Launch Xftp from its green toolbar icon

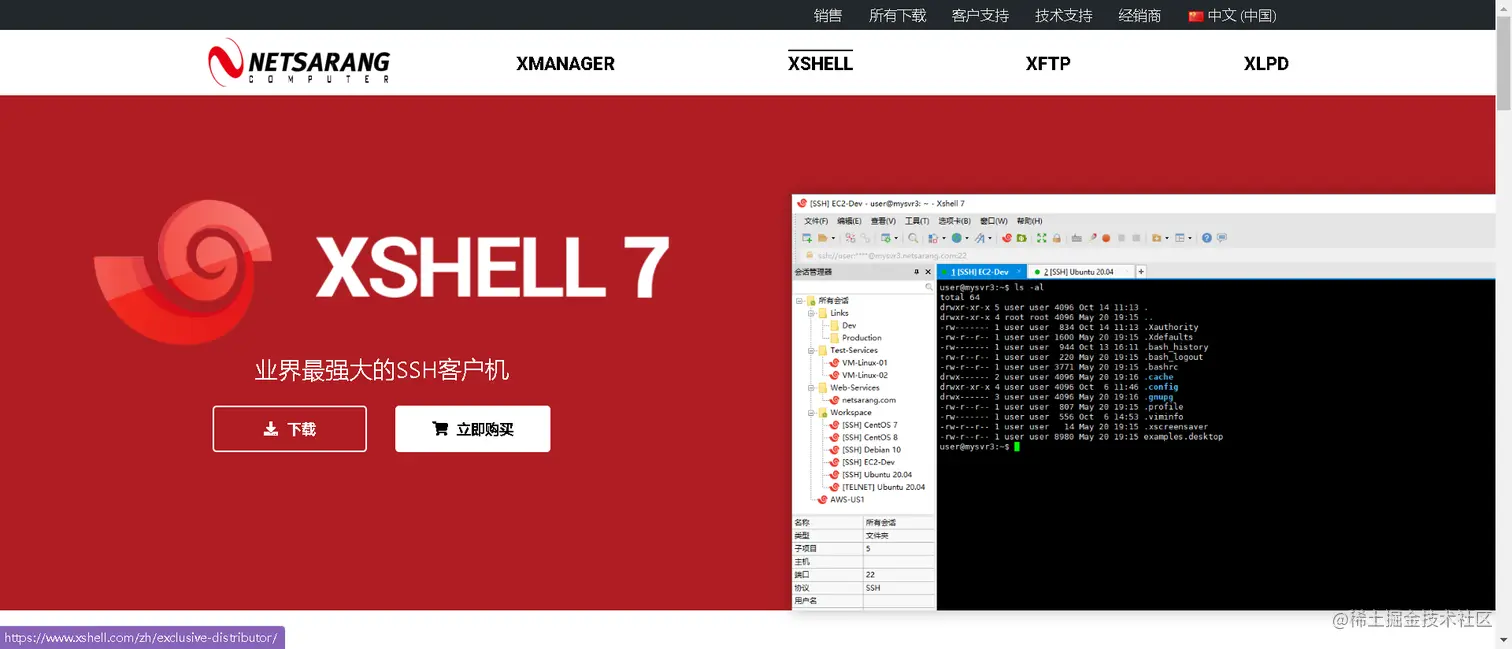(x=1021, y=238)
